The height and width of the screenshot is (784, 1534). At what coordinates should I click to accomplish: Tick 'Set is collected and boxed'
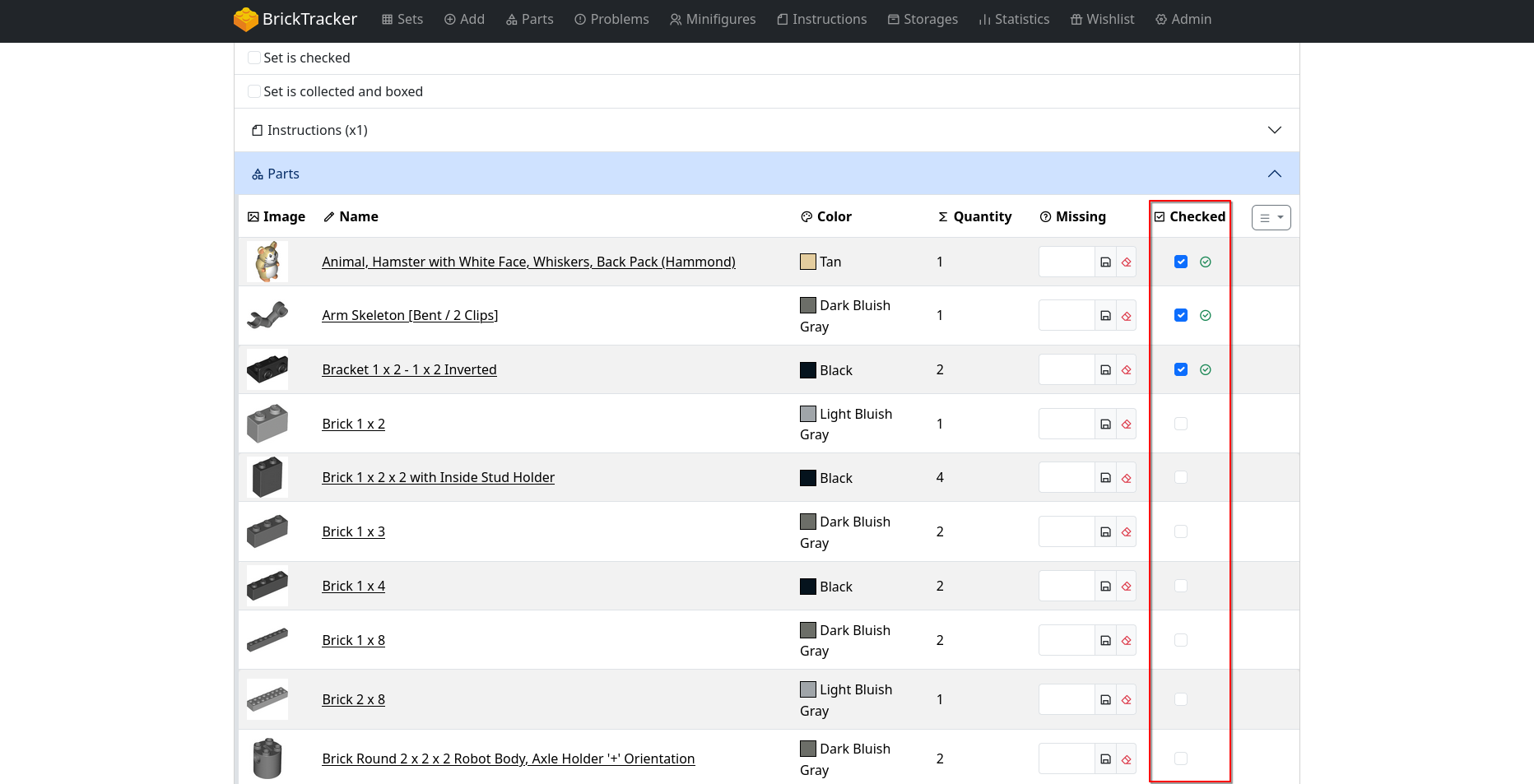pyautogui.click(x=254, y=91)
